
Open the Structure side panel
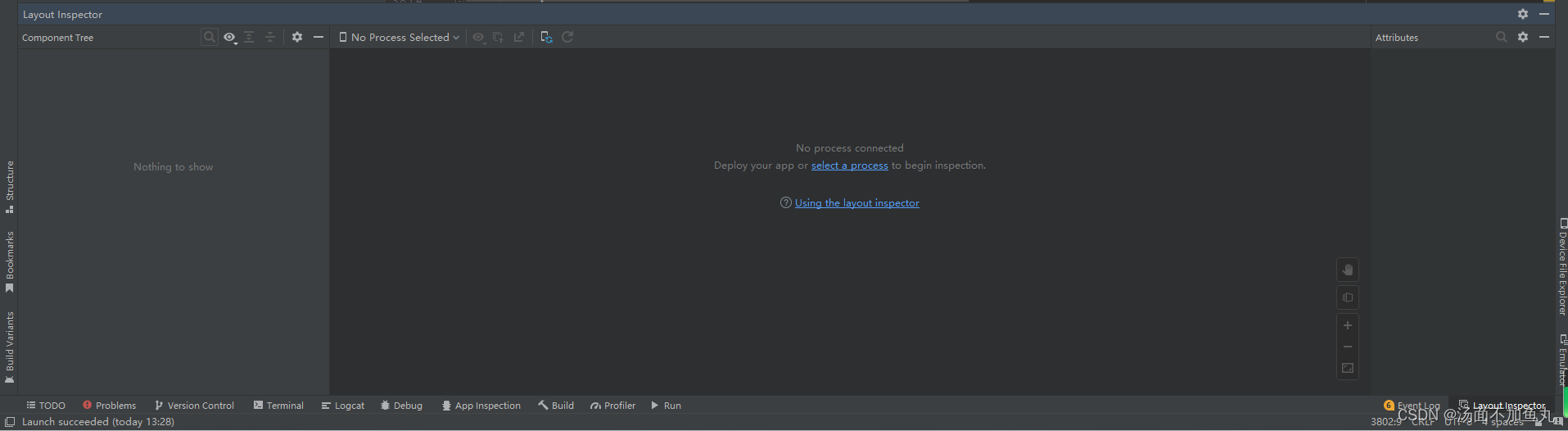tap(10, 187)
